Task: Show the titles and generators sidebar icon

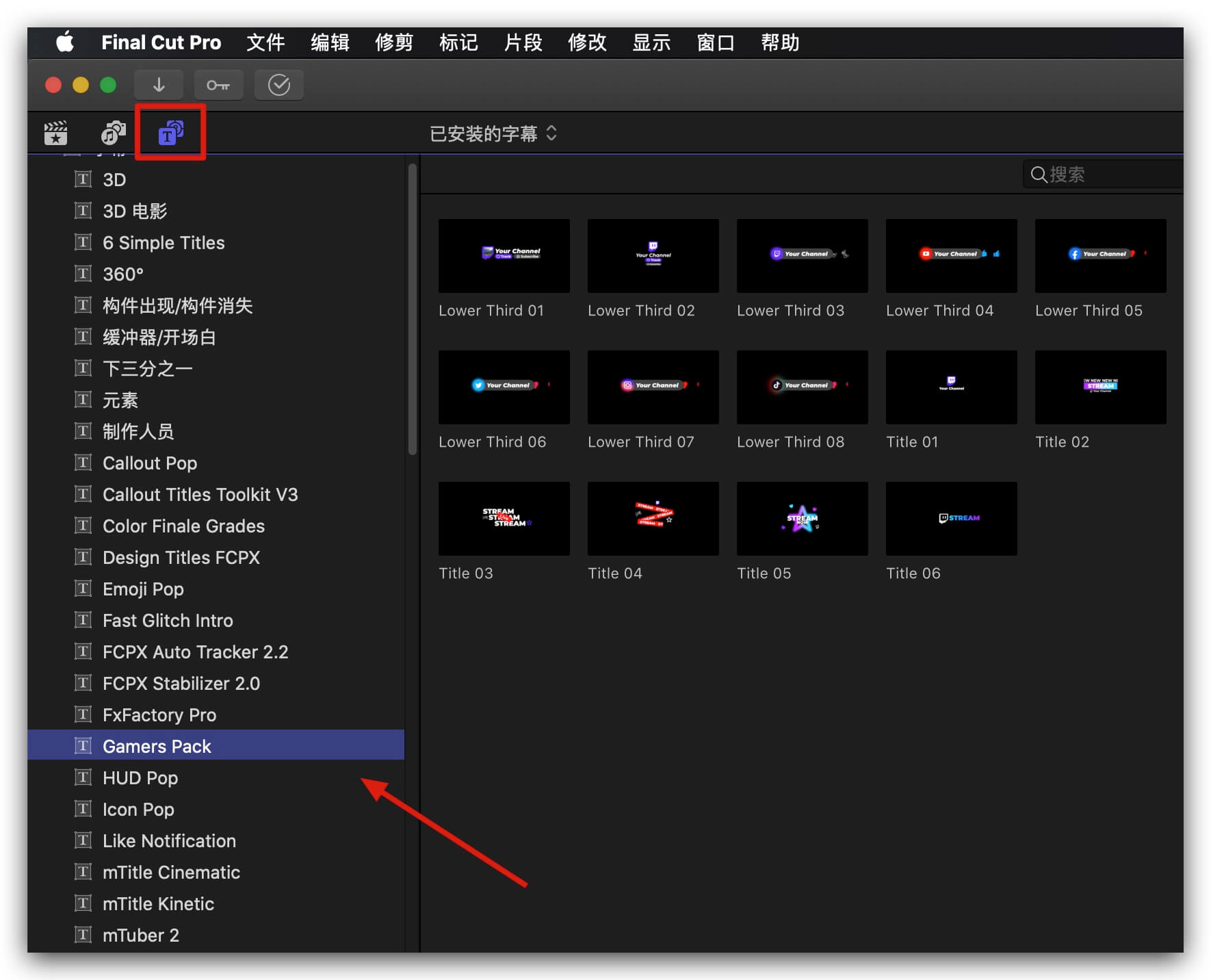Action: (x=171, y=133)
